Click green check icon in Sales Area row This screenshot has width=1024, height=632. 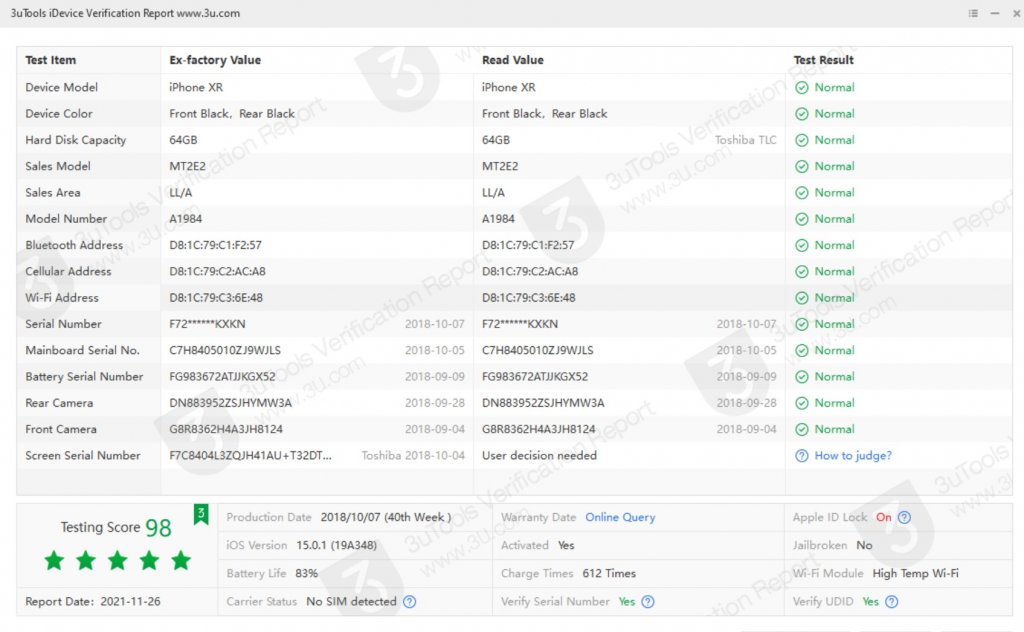click(801, 193)
